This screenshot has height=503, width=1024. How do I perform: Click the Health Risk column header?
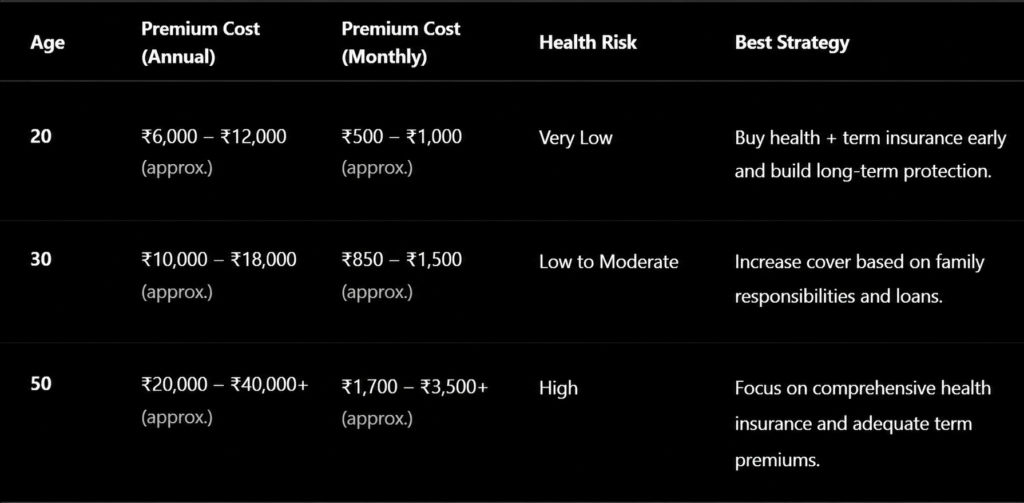pos(588,42)
